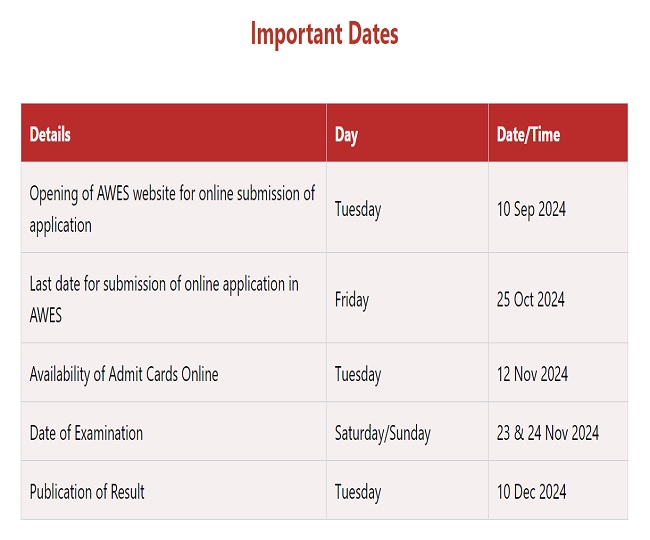650x540 pixels.
Task: Click the Date/Time column header
Action: pyautogui.click(x=528, y=134)
